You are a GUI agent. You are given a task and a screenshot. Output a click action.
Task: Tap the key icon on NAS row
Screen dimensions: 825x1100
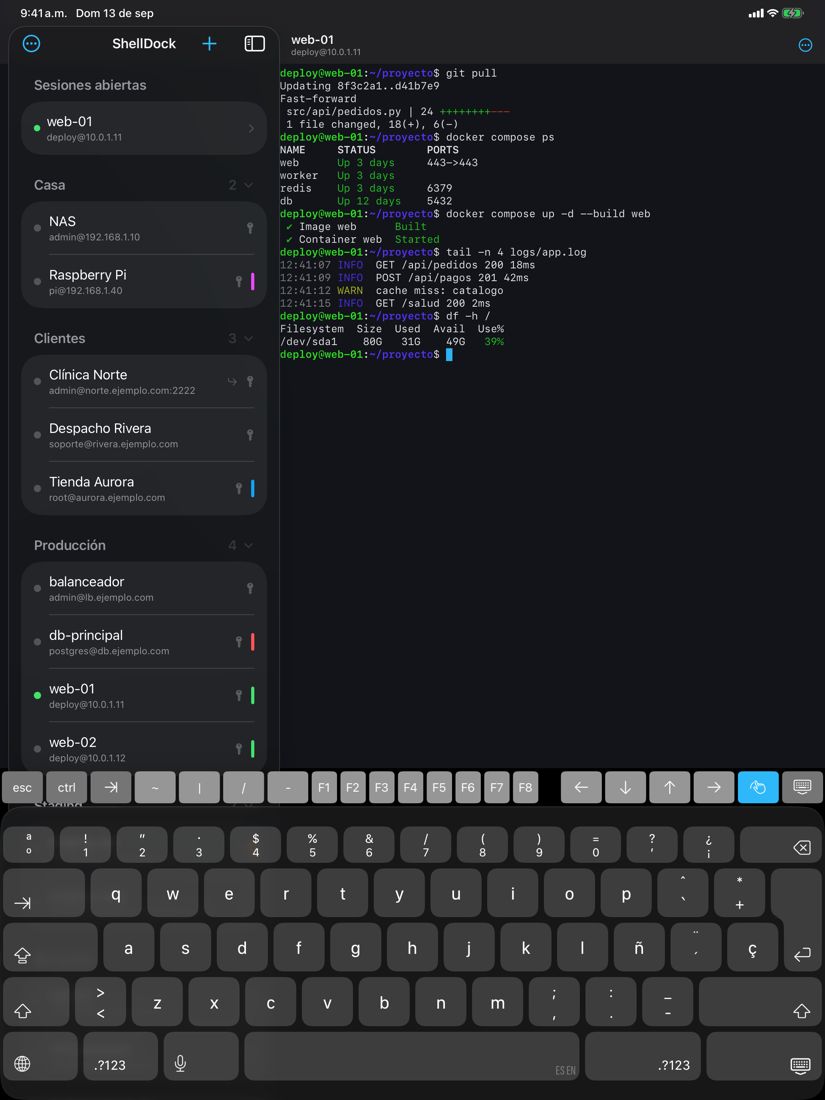pos(250,228)
